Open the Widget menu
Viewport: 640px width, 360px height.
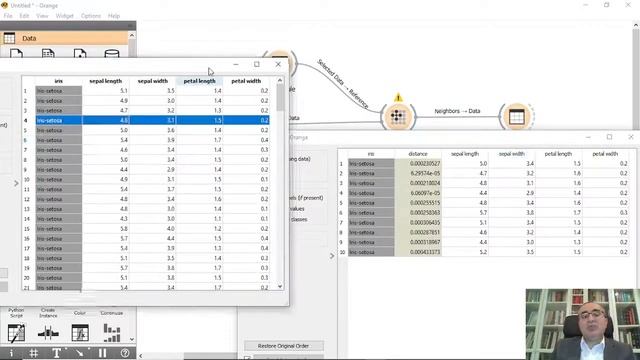point(64,16)
